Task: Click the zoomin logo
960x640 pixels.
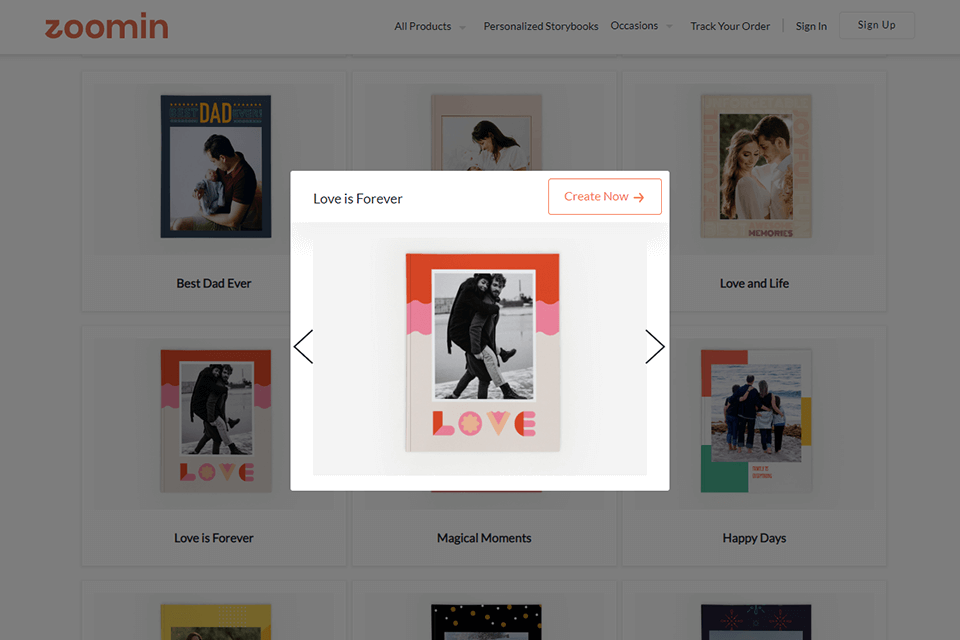Action: [107, 26]
